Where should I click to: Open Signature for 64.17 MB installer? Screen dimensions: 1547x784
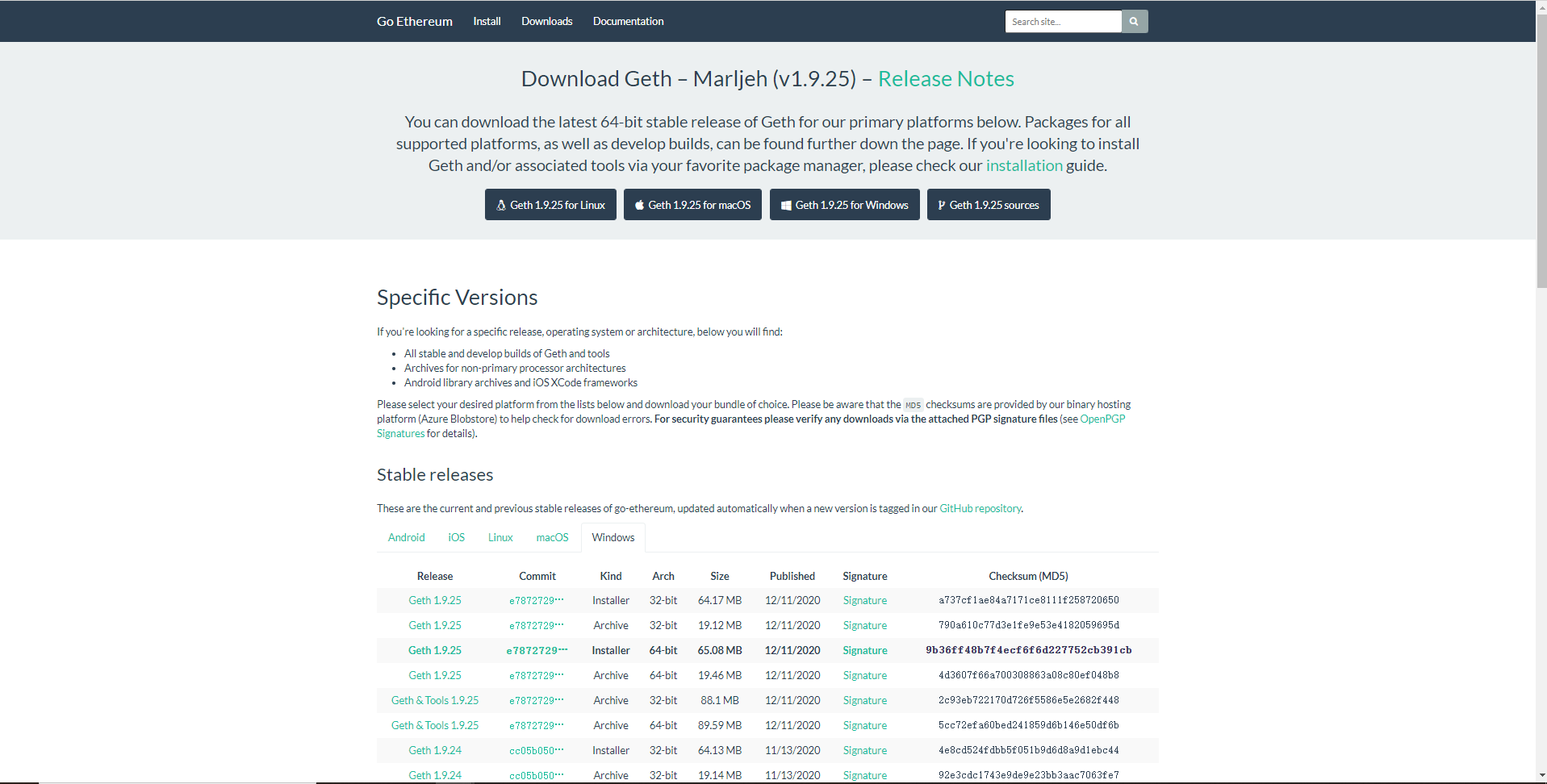click(865, 601)
